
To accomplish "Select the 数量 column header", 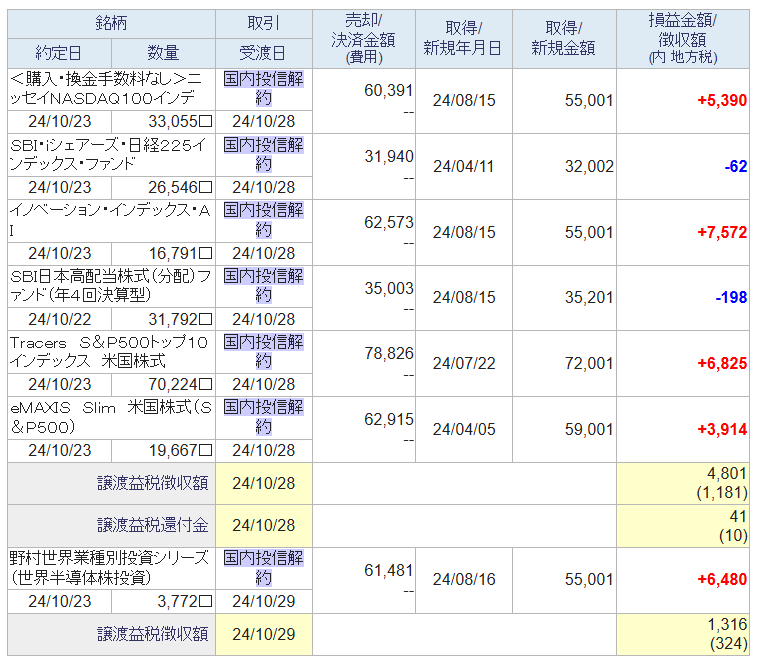I will (x=164, y=53).
